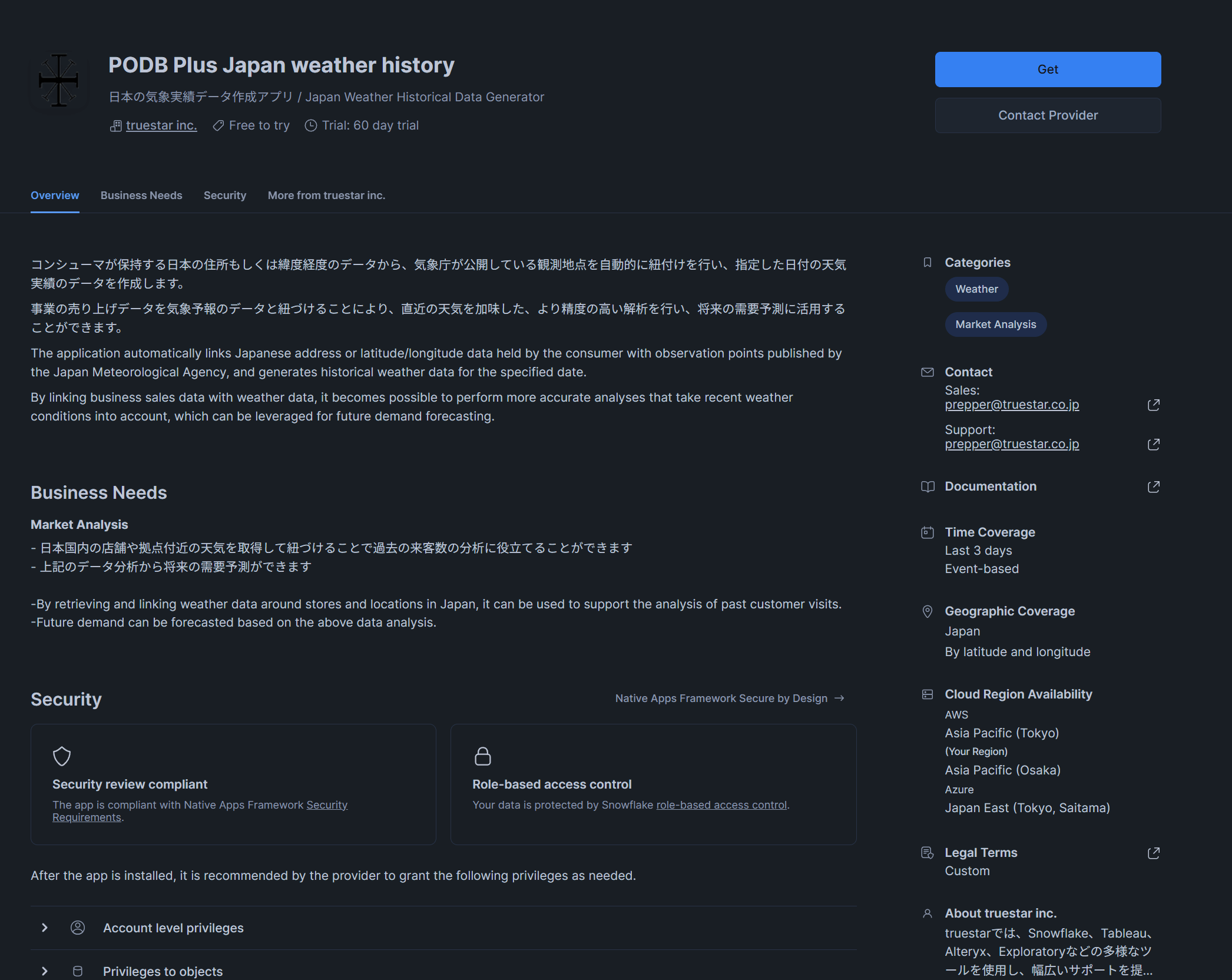Click the '(Your Region)' note text
Image resolution: width=1232 pixels, height=980 pixels.
976,752
